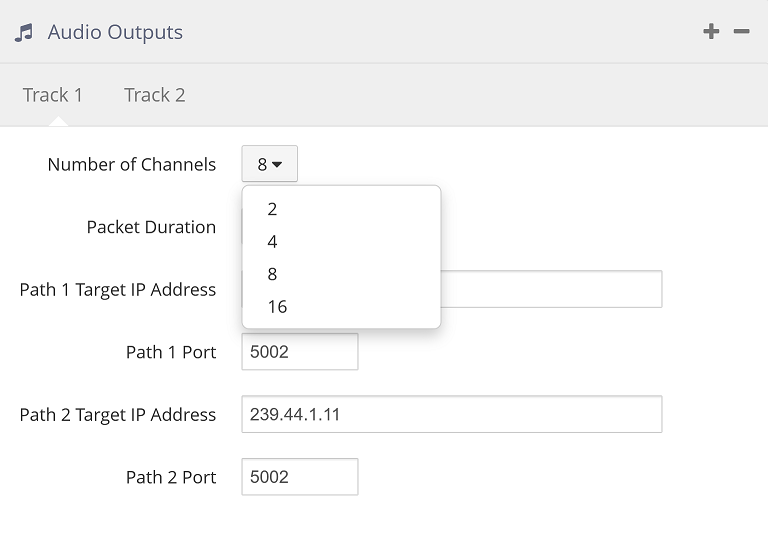The width and height of the screenshot is (768, 539).
Task: Select 16 channels option in dropdown
Action: point(277,307)
